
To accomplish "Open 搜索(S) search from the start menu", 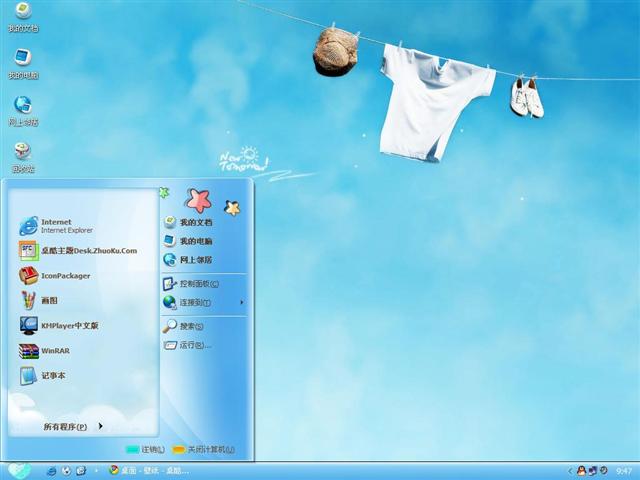I will point(183,326).
